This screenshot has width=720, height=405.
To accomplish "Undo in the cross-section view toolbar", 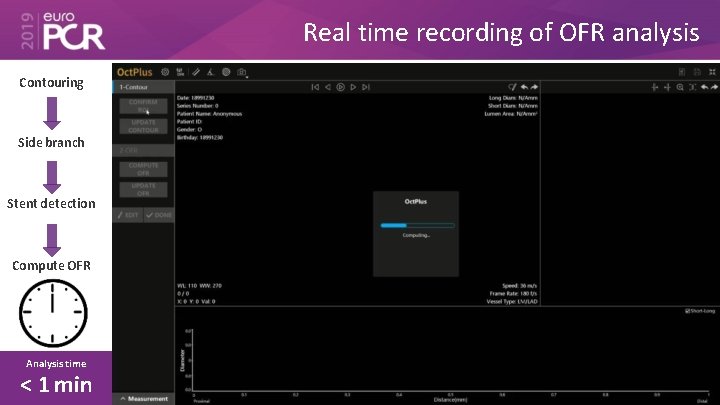I will click(x=524, y=87).
